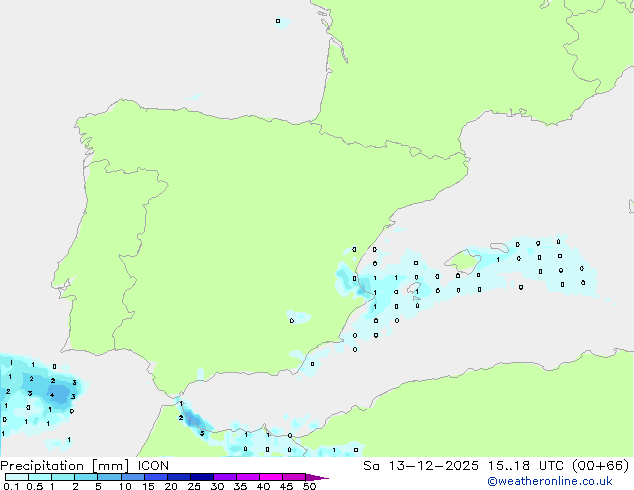This screenshot has width=634, height=490.
Task: Click the '25' legend scale label
Action: (194, 486)
